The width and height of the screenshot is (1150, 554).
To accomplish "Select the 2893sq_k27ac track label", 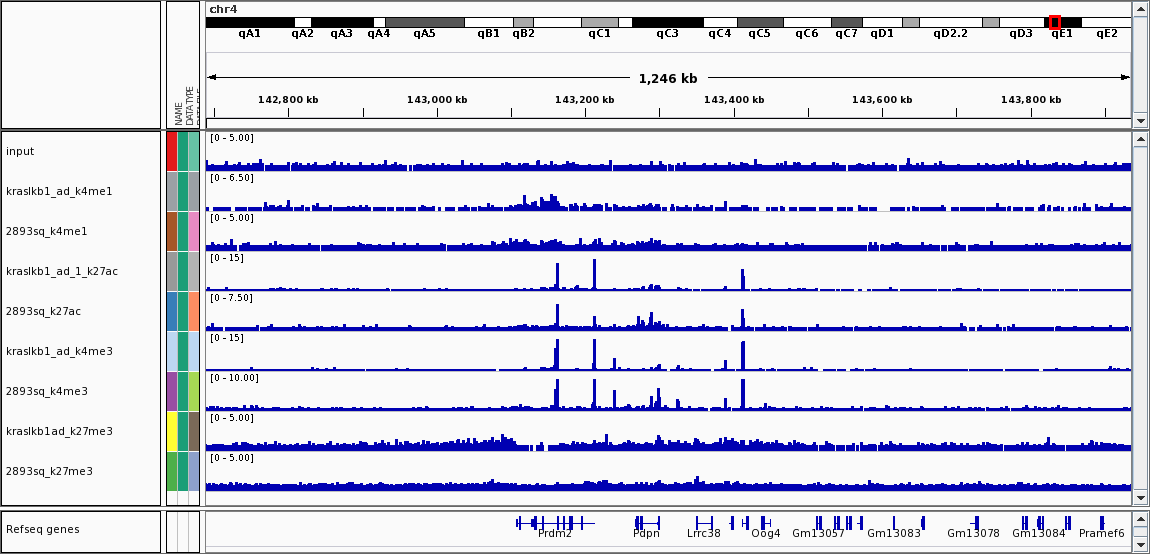I will 43,311.
